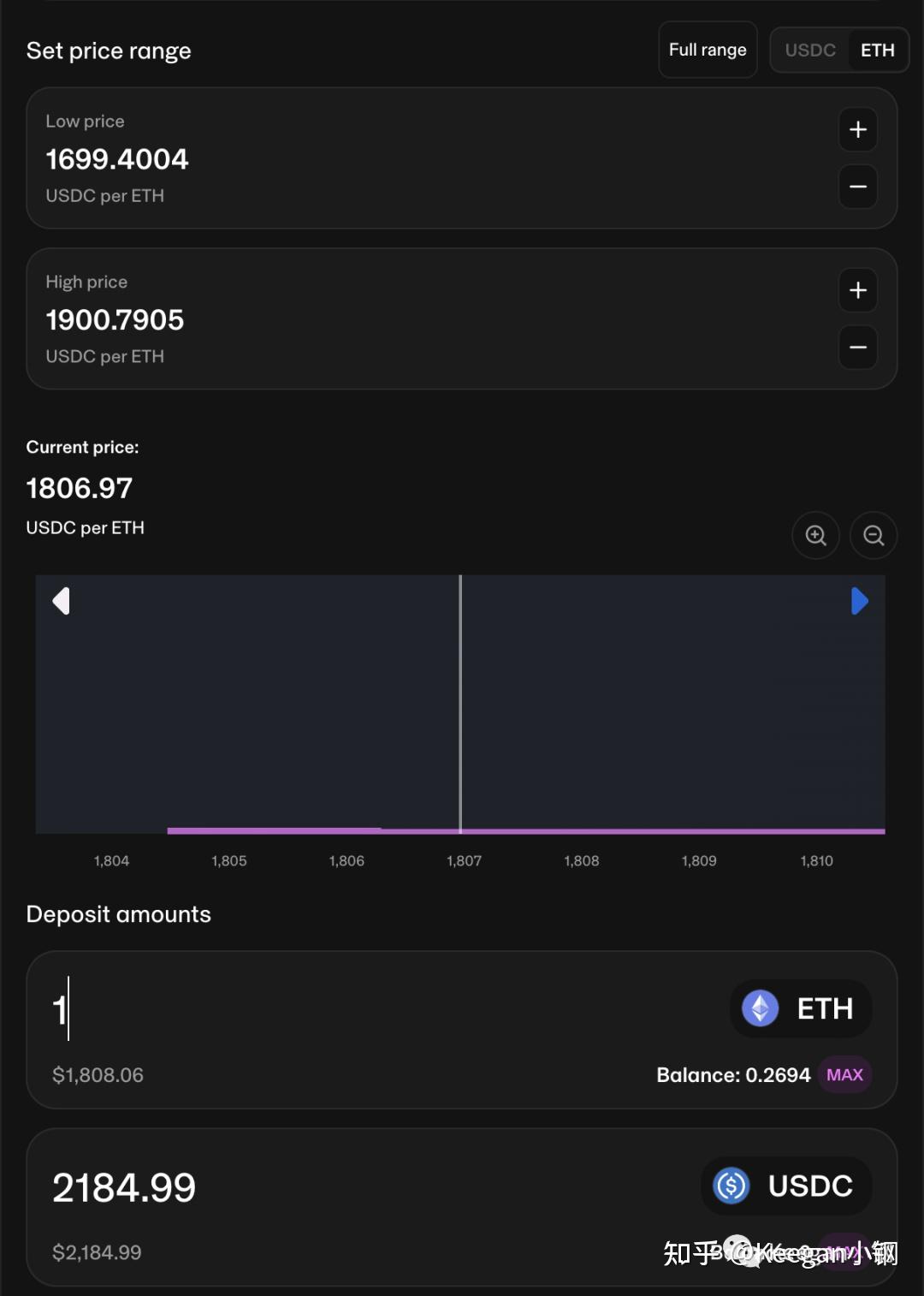The image size is (924, 1296).
Task: Decrease the Low price with minus button
Action: point(858,187)
